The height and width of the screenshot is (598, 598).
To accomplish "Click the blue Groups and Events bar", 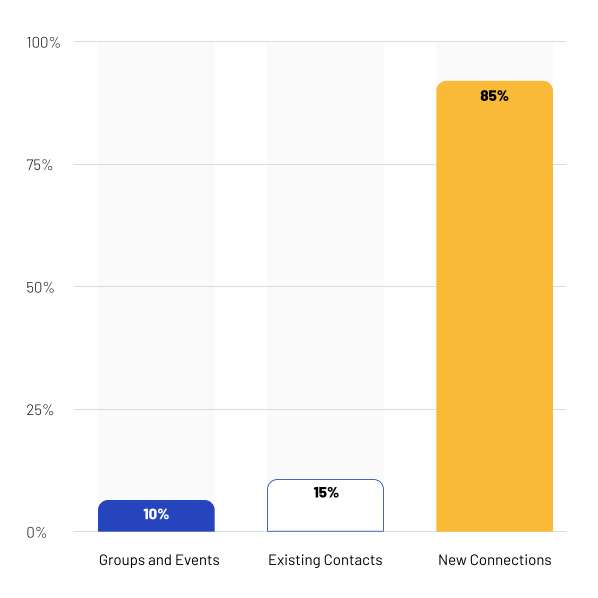I will (x=156, y=516).
